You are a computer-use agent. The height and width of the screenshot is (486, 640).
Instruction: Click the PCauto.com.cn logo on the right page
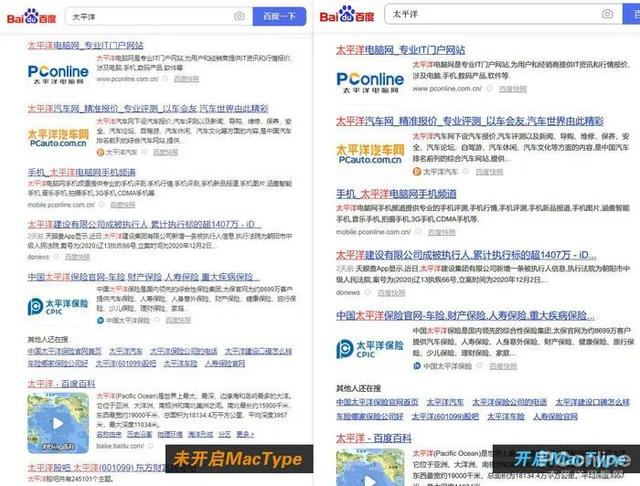(370, 154)
